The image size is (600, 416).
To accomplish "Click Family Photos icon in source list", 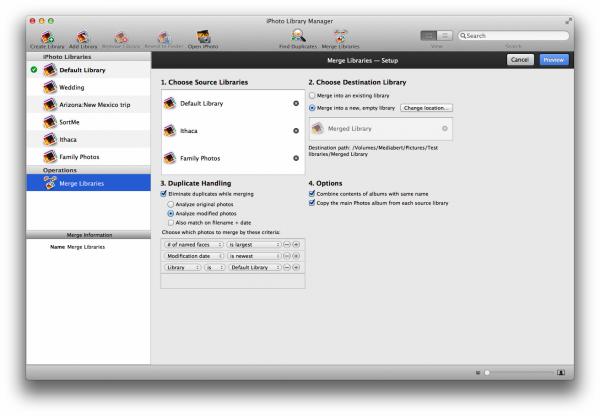I will (170, 158).
